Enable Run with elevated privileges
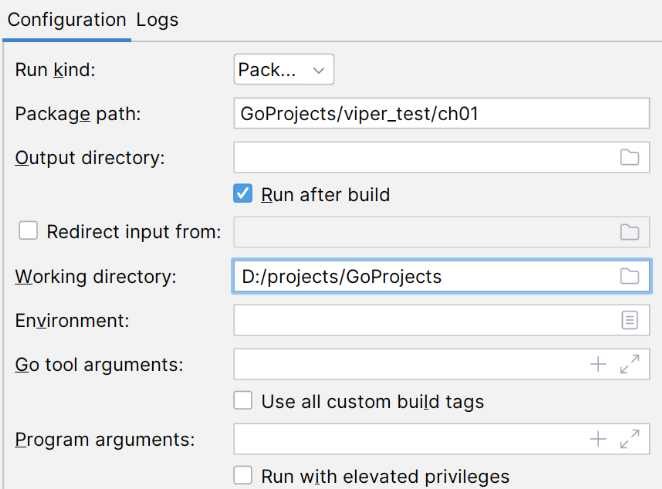The width and height of the screenshot is (662, 489). (243, 475)
